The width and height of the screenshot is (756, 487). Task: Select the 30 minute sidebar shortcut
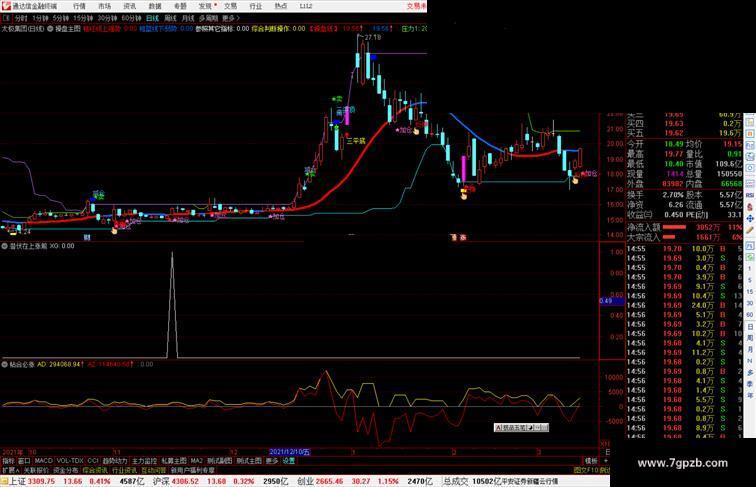[750, 303]
